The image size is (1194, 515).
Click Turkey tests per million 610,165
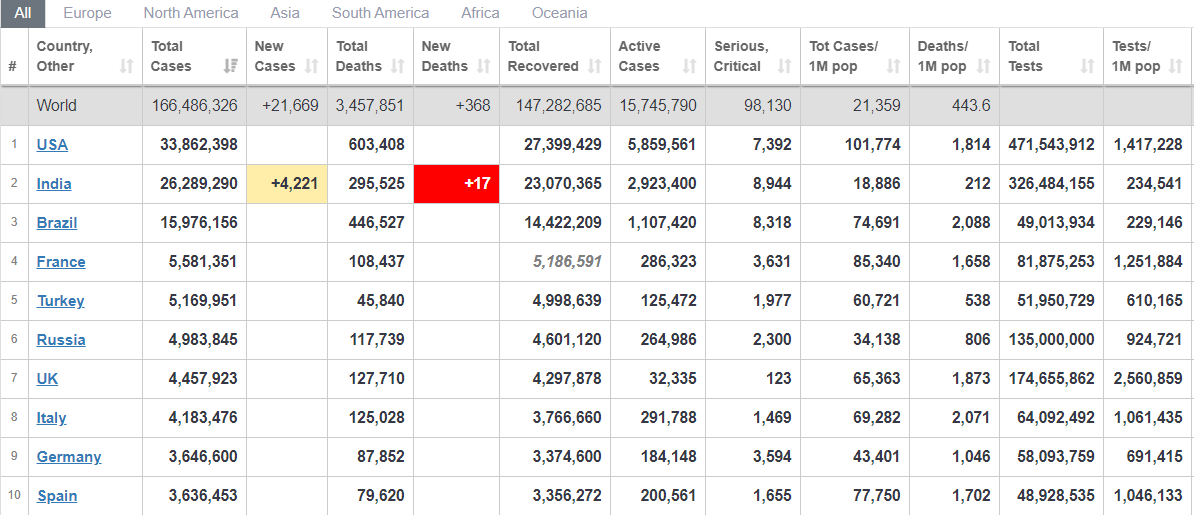1154,301
